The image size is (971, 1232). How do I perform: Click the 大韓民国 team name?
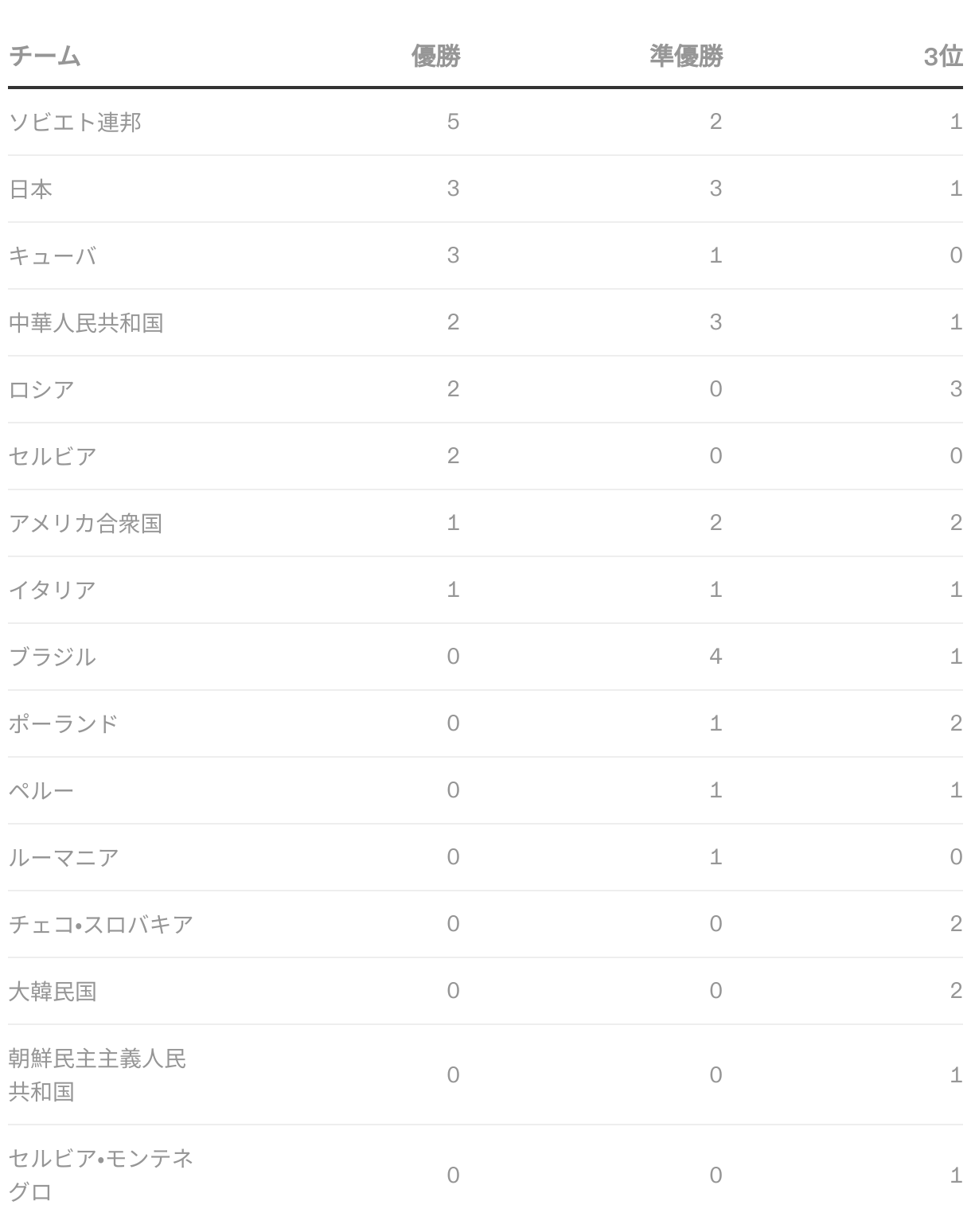[53, 991]
